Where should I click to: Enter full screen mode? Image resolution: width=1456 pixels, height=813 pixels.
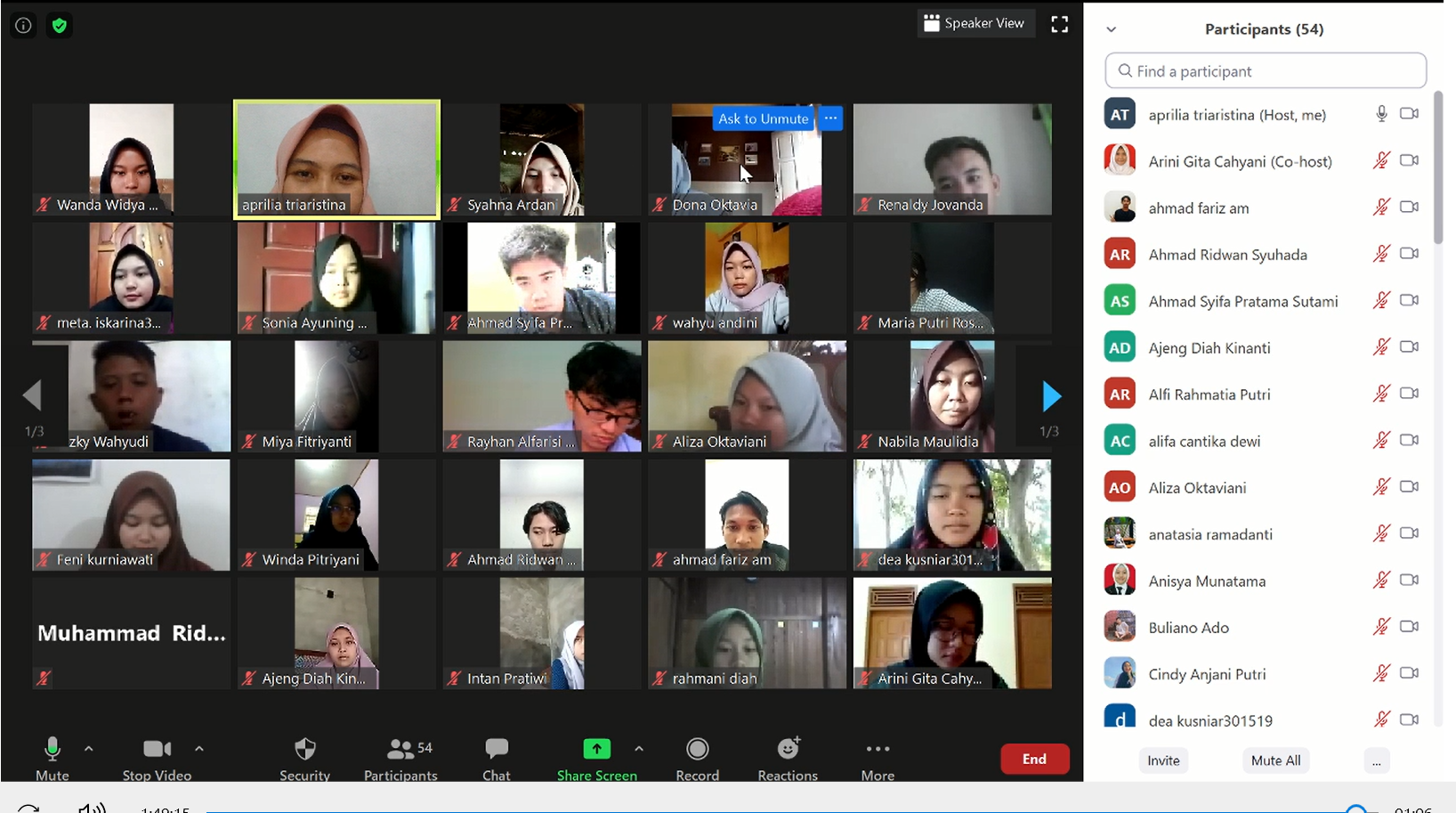pyautogui.click(x=1059, y=25)
